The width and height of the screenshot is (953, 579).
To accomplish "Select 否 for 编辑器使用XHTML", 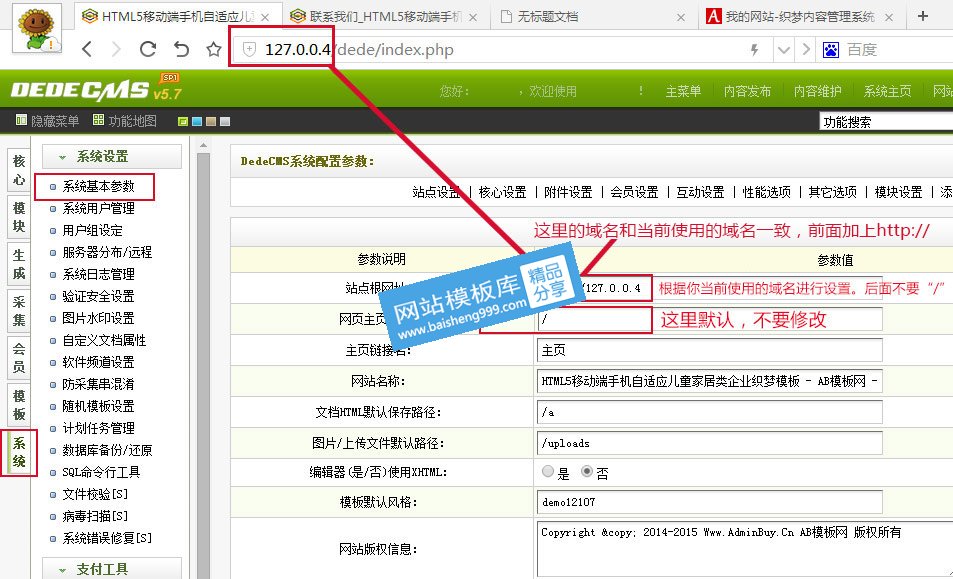I will pos(587,471).
